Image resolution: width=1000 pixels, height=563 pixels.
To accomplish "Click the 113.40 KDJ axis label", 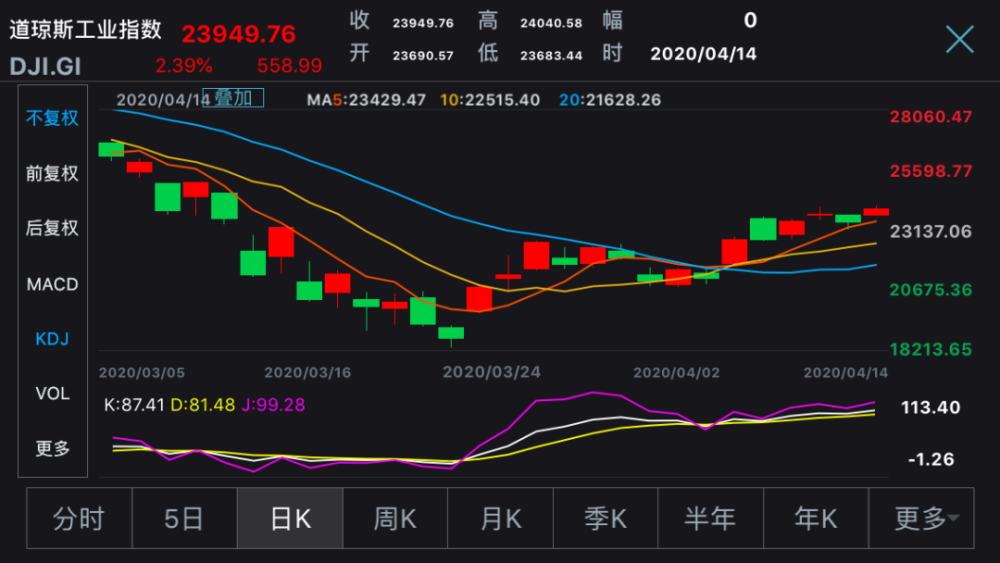I will point(930,407).
